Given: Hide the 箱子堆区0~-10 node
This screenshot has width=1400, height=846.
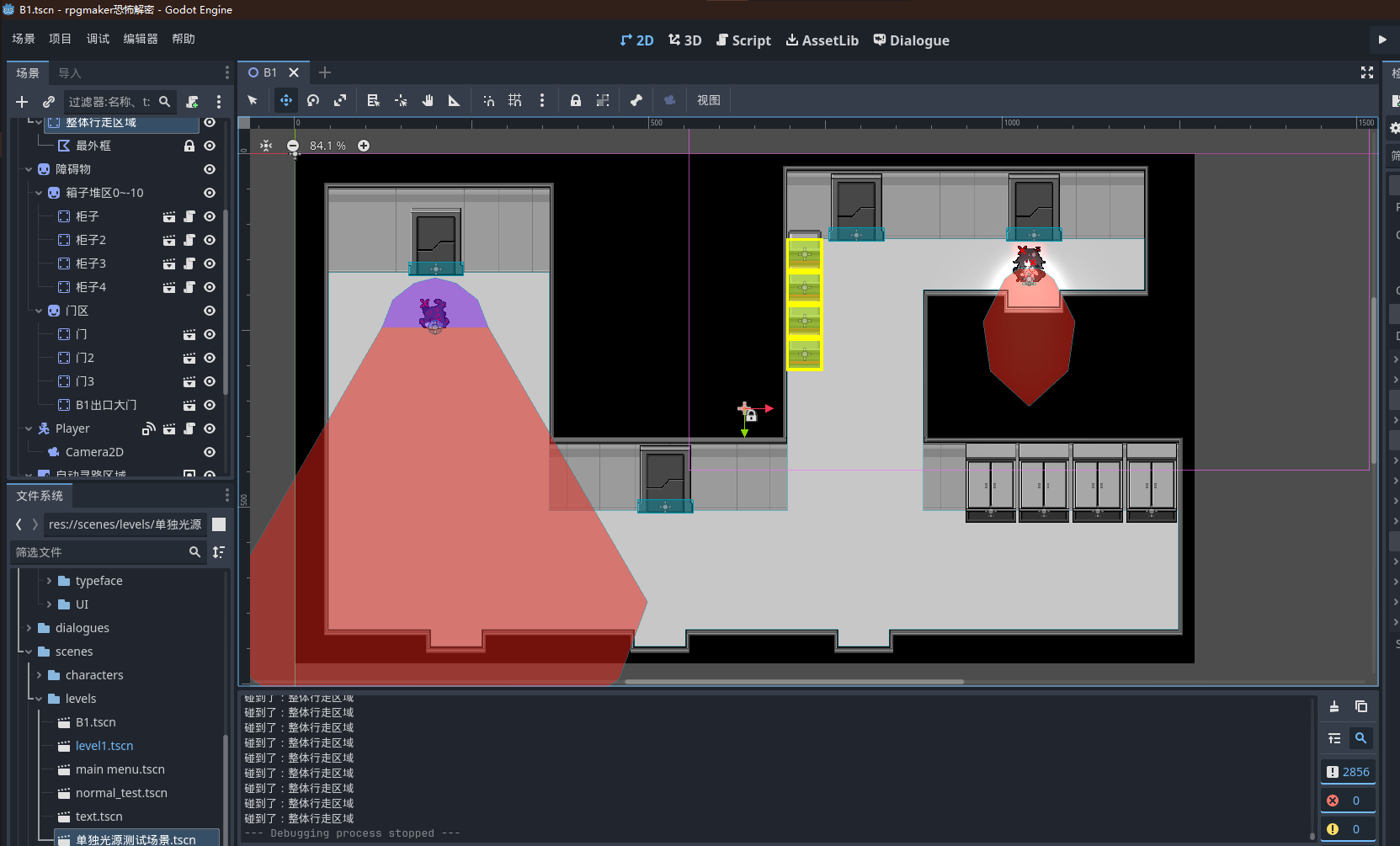Looking at the screenshot, I should 210,193.
